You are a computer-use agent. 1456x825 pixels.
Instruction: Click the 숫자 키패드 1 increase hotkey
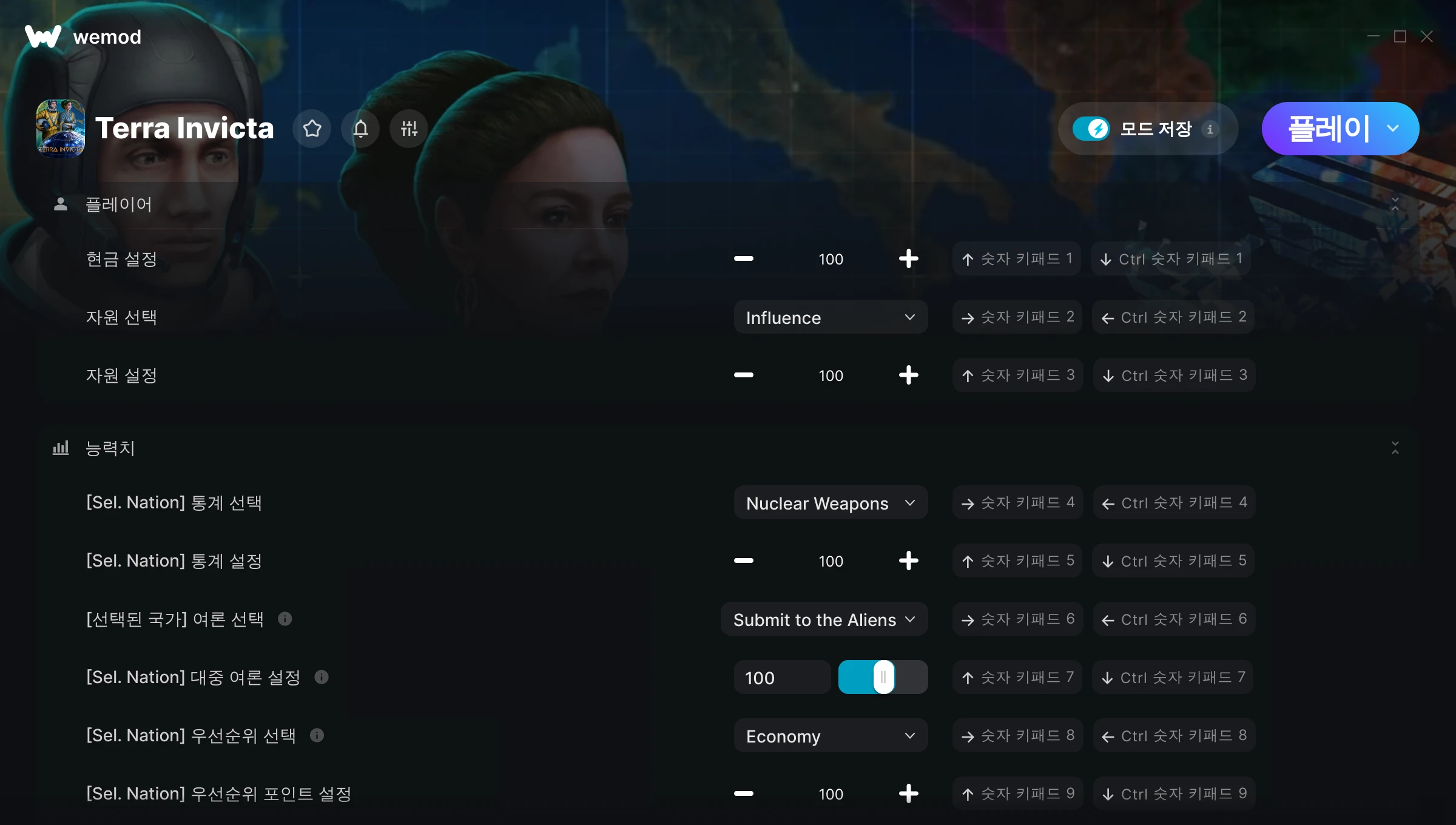click(1017, 259)
